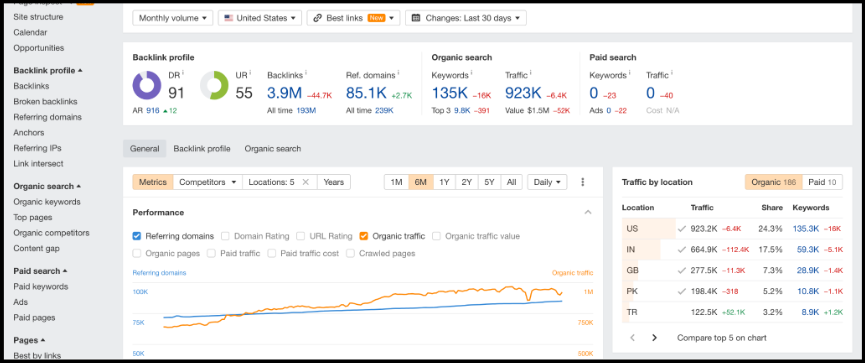Open the Changes: Last 30 days dropdown
This screenshot has width=865, height=363.
(466, 18)
